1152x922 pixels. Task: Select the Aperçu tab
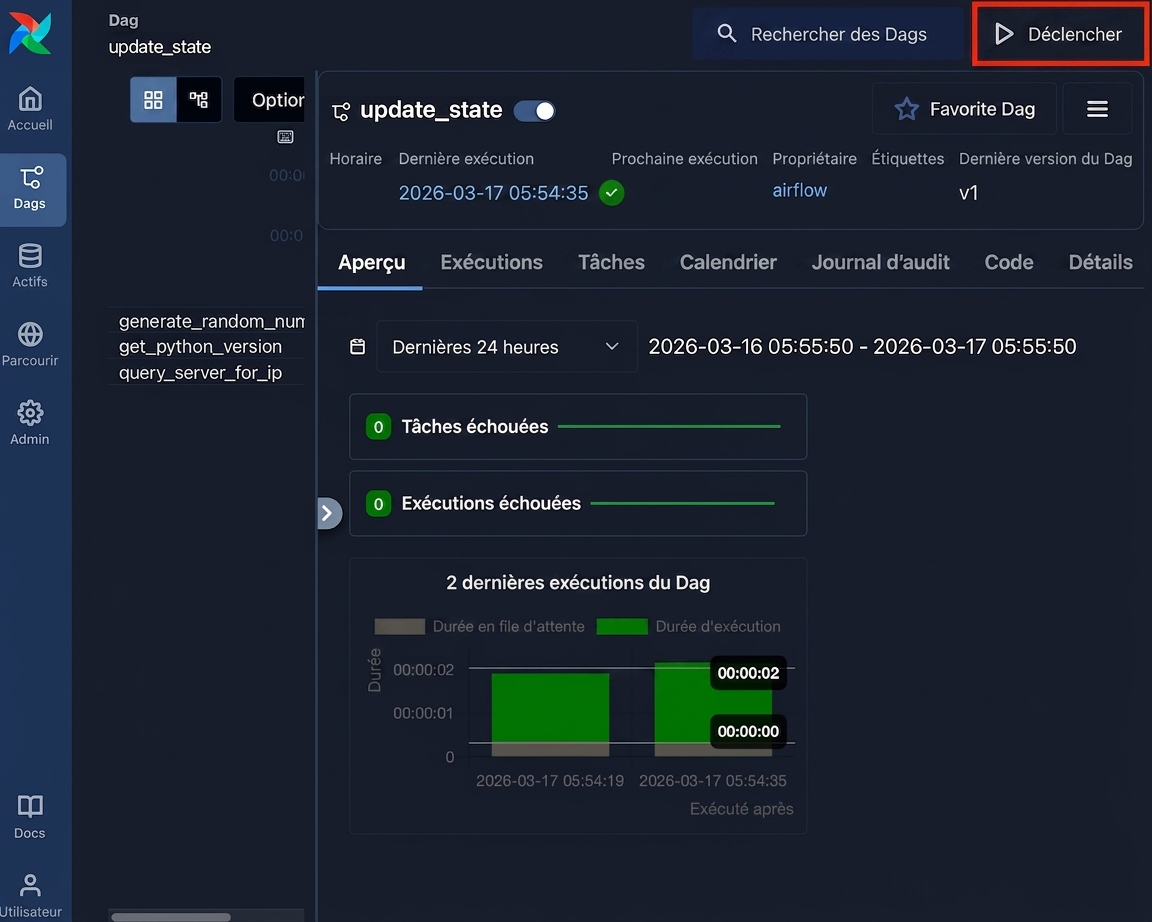click(371, 262)
